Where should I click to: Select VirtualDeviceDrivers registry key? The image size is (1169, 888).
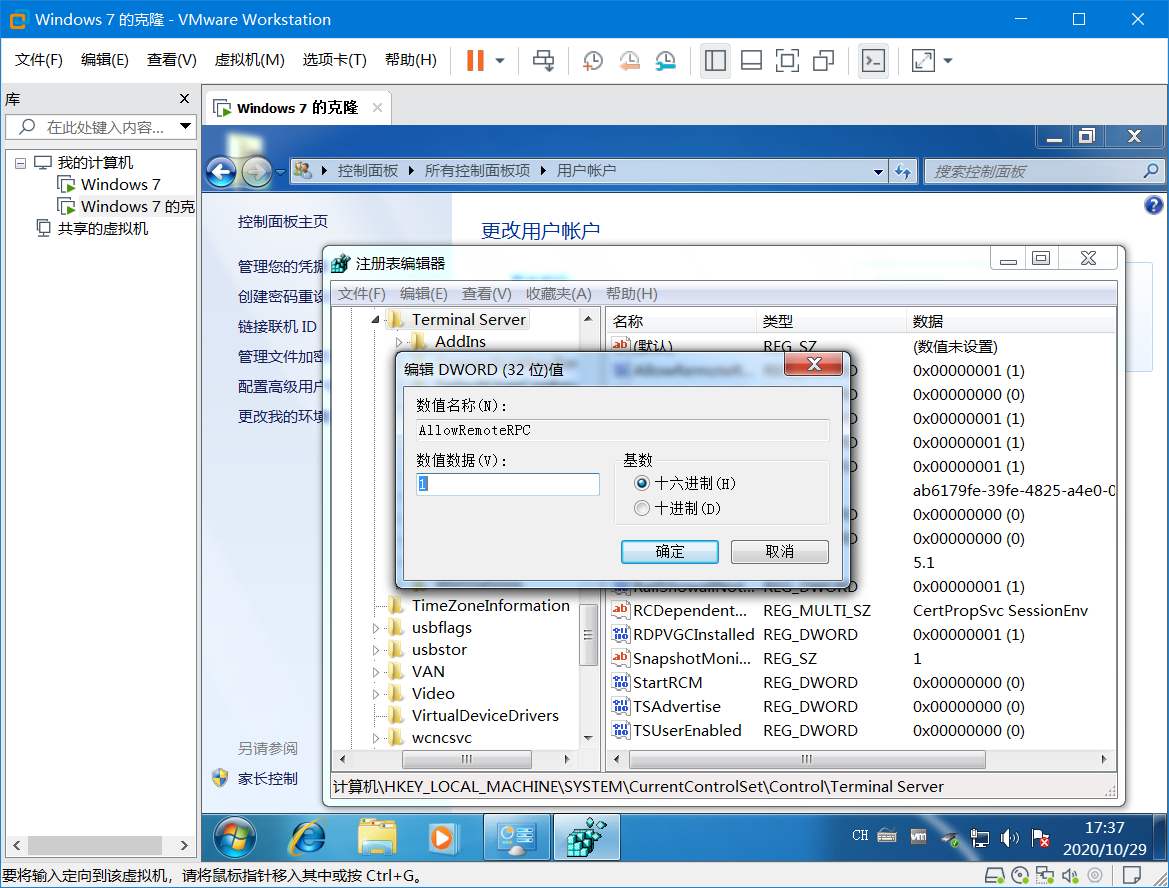[485, 715]
